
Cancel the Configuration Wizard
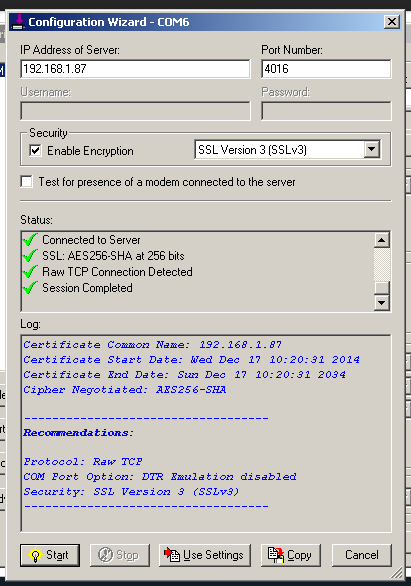(x=362, y=555)
